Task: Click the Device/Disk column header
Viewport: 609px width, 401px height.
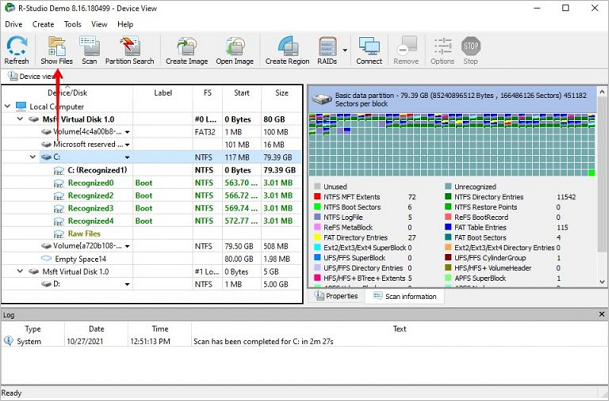Action: [67, 93]
